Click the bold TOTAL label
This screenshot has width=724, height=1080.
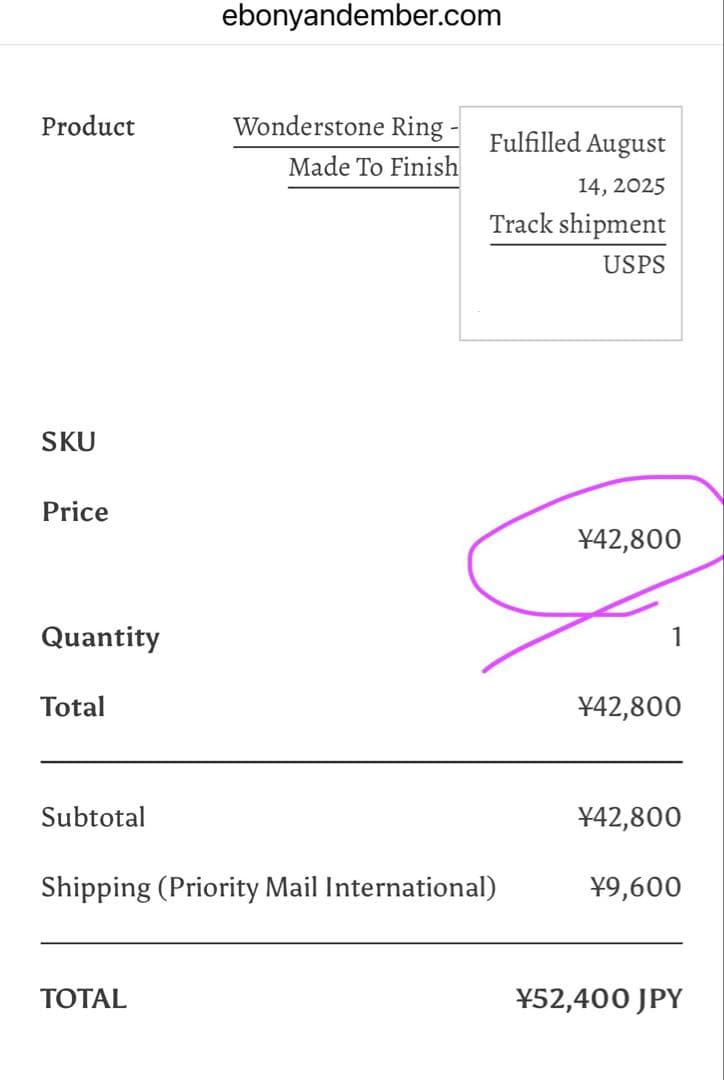coord(84,999)
